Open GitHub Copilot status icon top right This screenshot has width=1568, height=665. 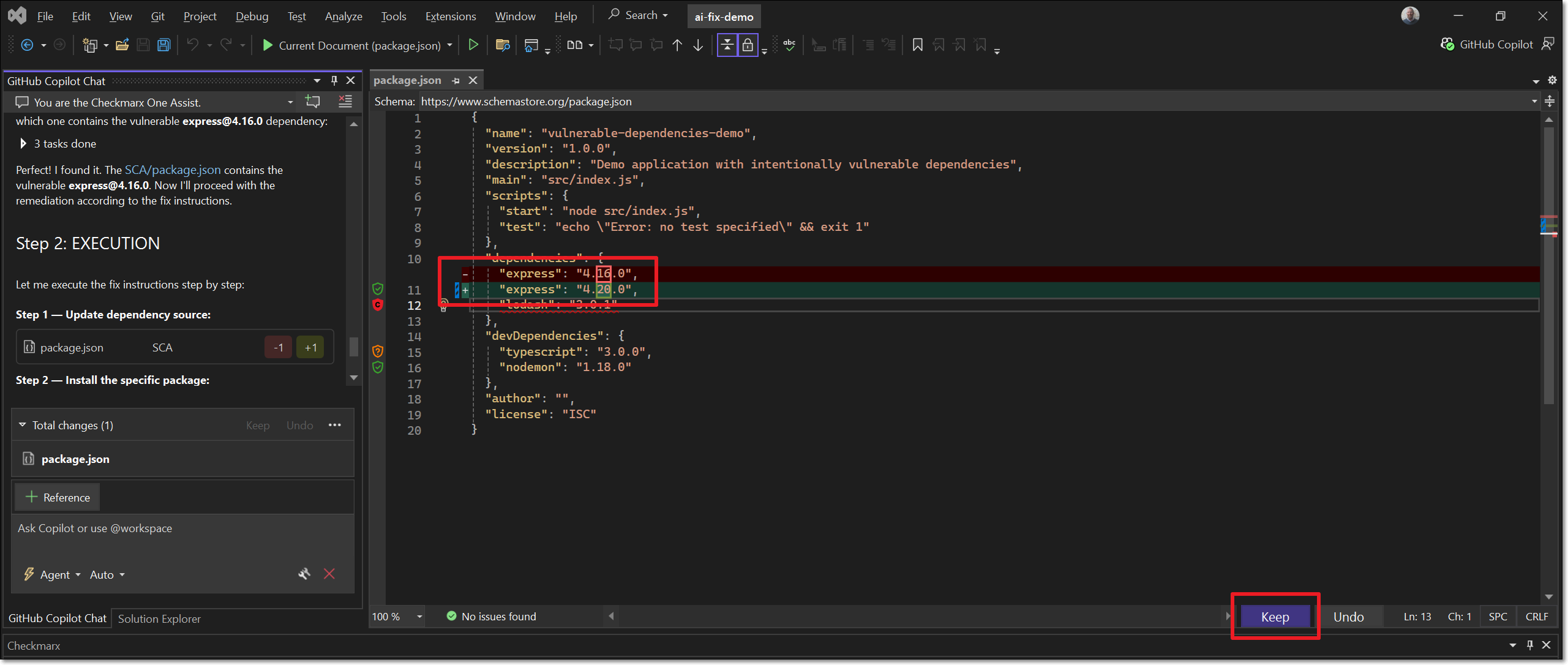(1447, 45)
